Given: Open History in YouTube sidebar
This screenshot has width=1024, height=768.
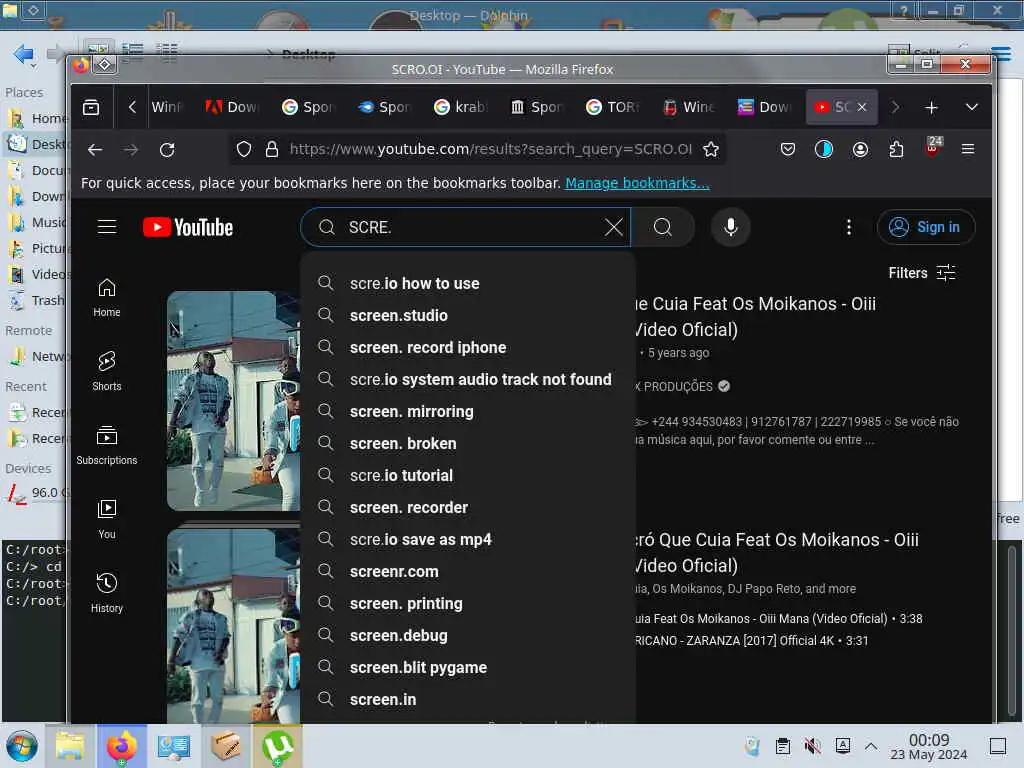Looking at the screenshot, I should click(x=106, y=593).
